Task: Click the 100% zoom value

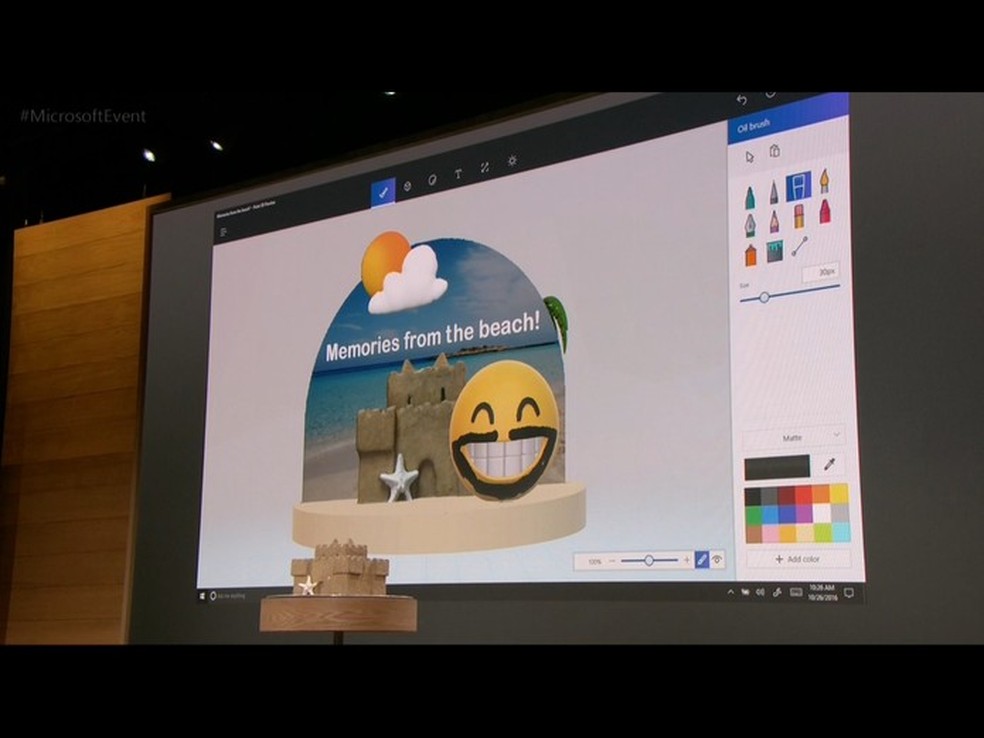Action: pyautogui.click(x=594, y=562)
